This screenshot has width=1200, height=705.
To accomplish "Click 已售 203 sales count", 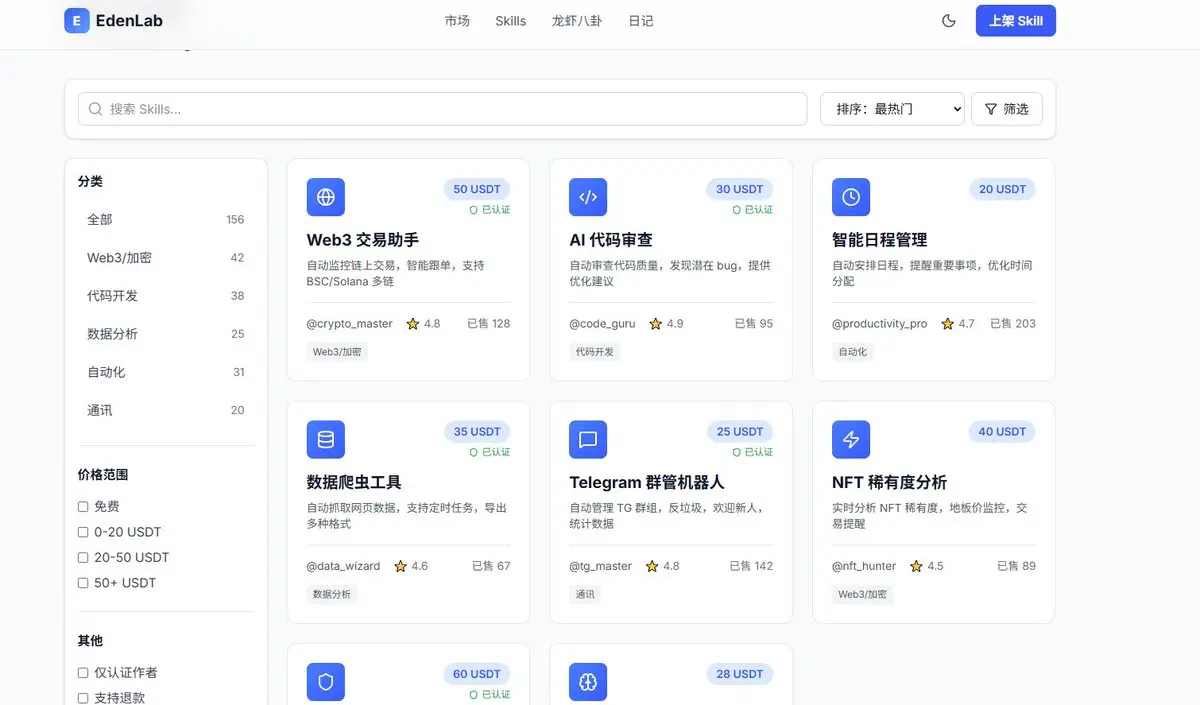I will 1013,324.
